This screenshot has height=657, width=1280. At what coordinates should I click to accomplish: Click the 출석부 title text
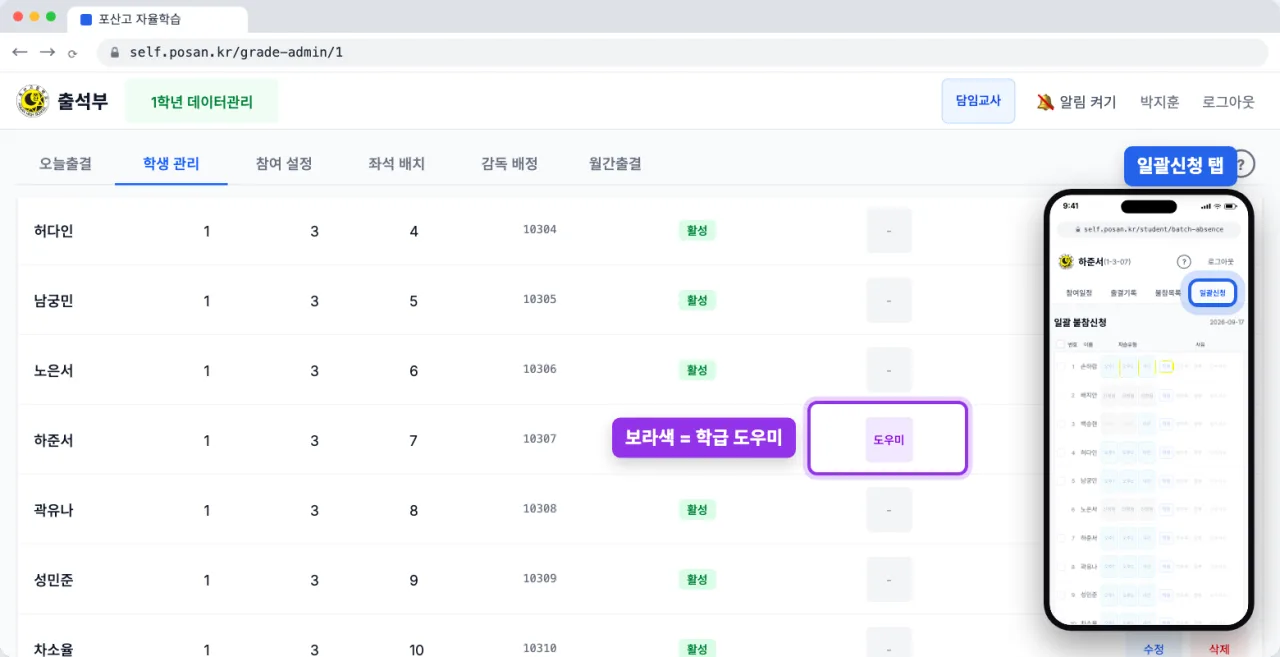pyautogui.click(x=83, y=101)
